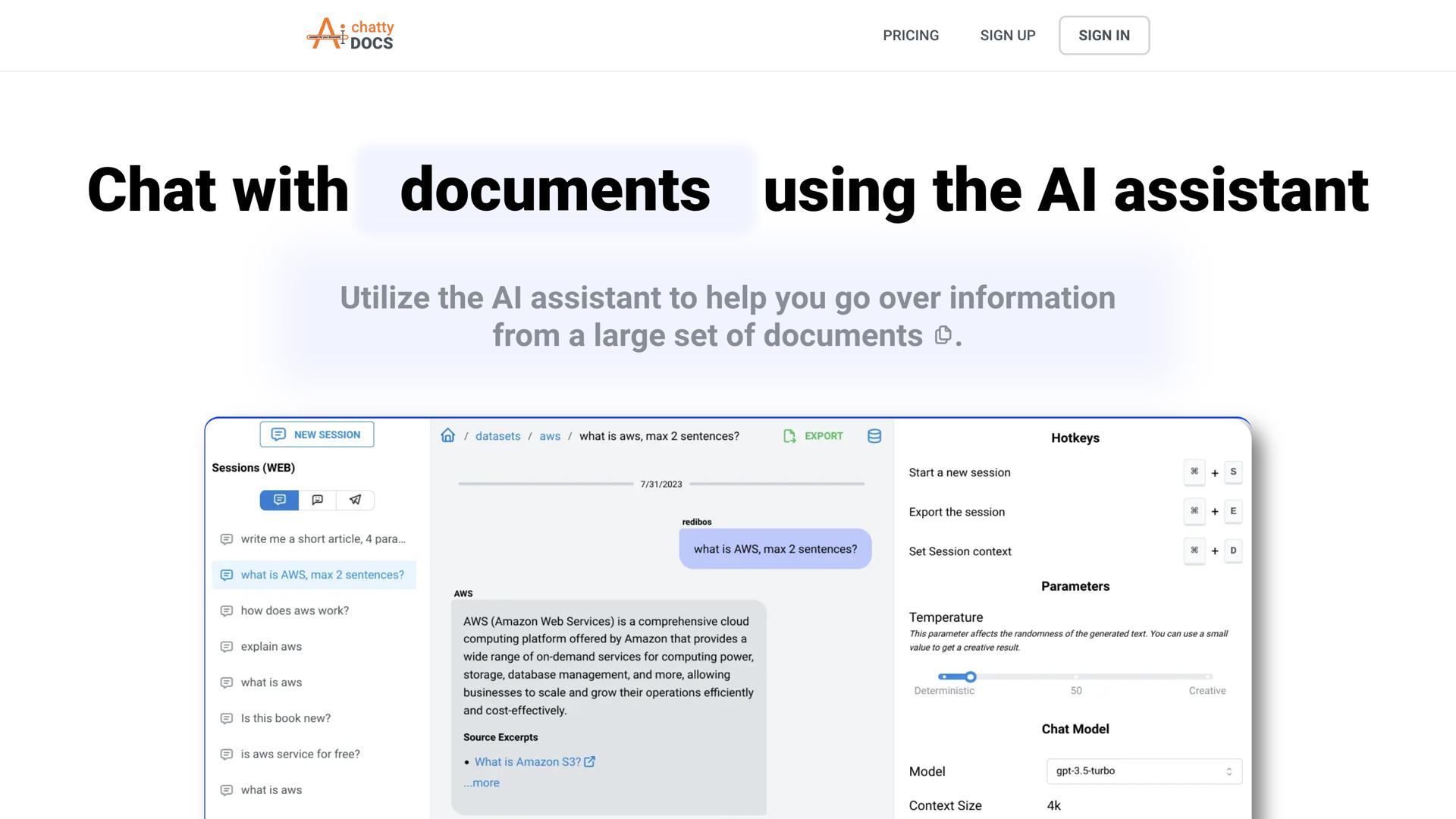Open the Model dropdown showing gpt-3.5-turbo
1456x819 pixels.
(x=1143, y=770)
